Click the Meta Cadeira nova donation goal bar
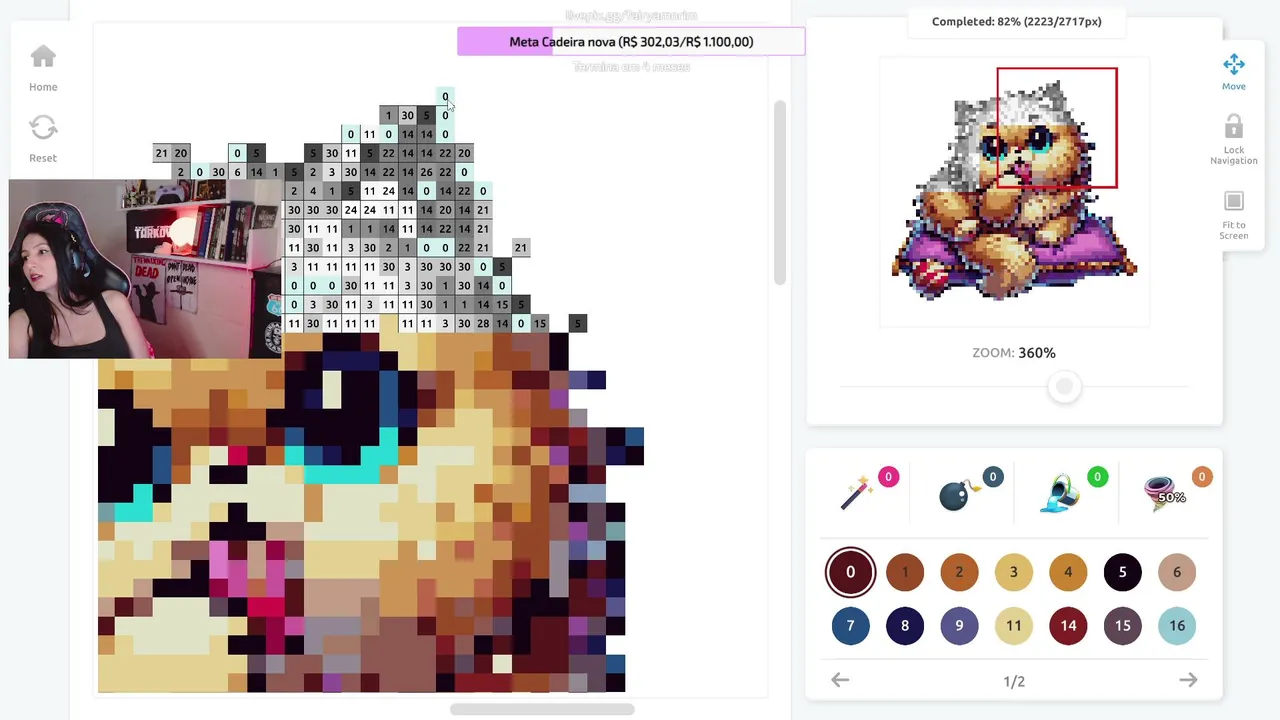 click(x=631, y=42)
